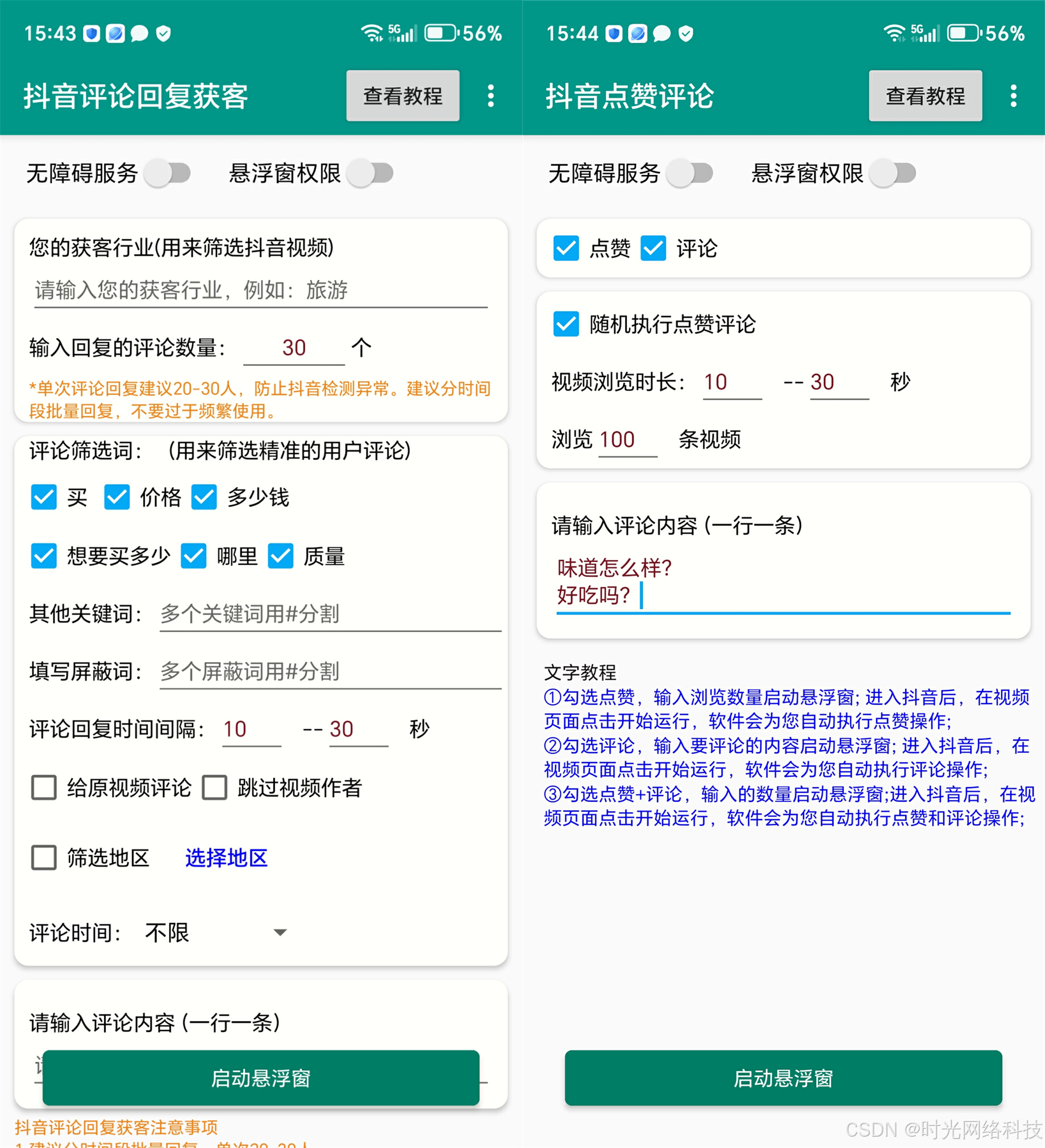
Task: Select the orange 抖音评论回复获客注意事项 heading
Action: pyautogui.click(x=116, y=1128)
